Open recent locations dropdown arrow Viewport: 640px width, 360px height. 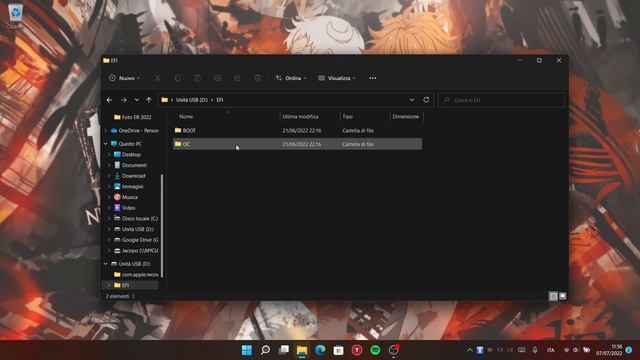pos(136,100)
